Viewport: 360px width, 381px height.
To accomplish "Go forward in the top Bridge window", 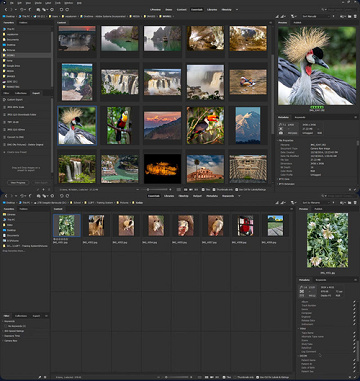I will 11,9.
